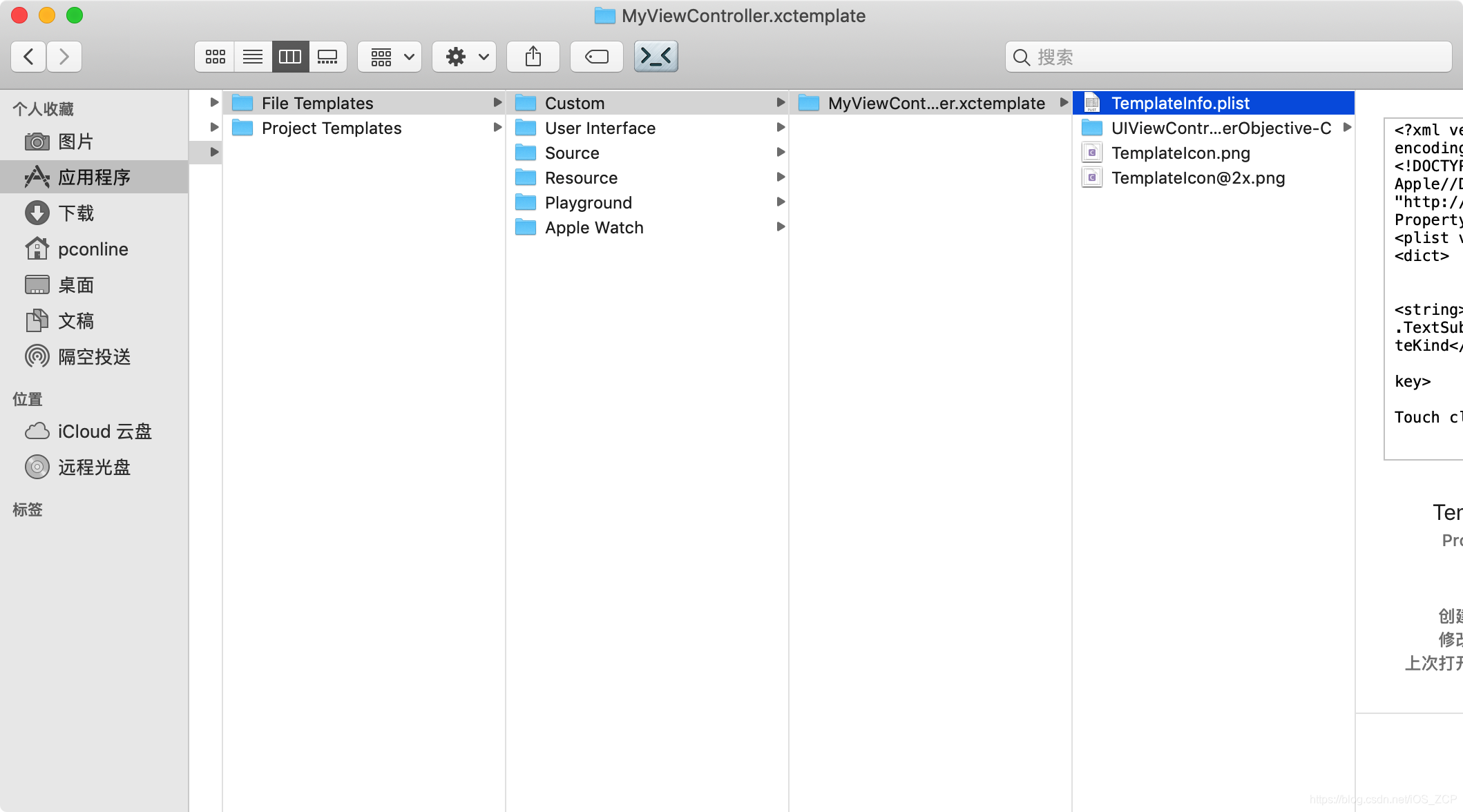The image size is (1463, 812).
Task: Switch to list view mode
Action: tap(253, 57)
